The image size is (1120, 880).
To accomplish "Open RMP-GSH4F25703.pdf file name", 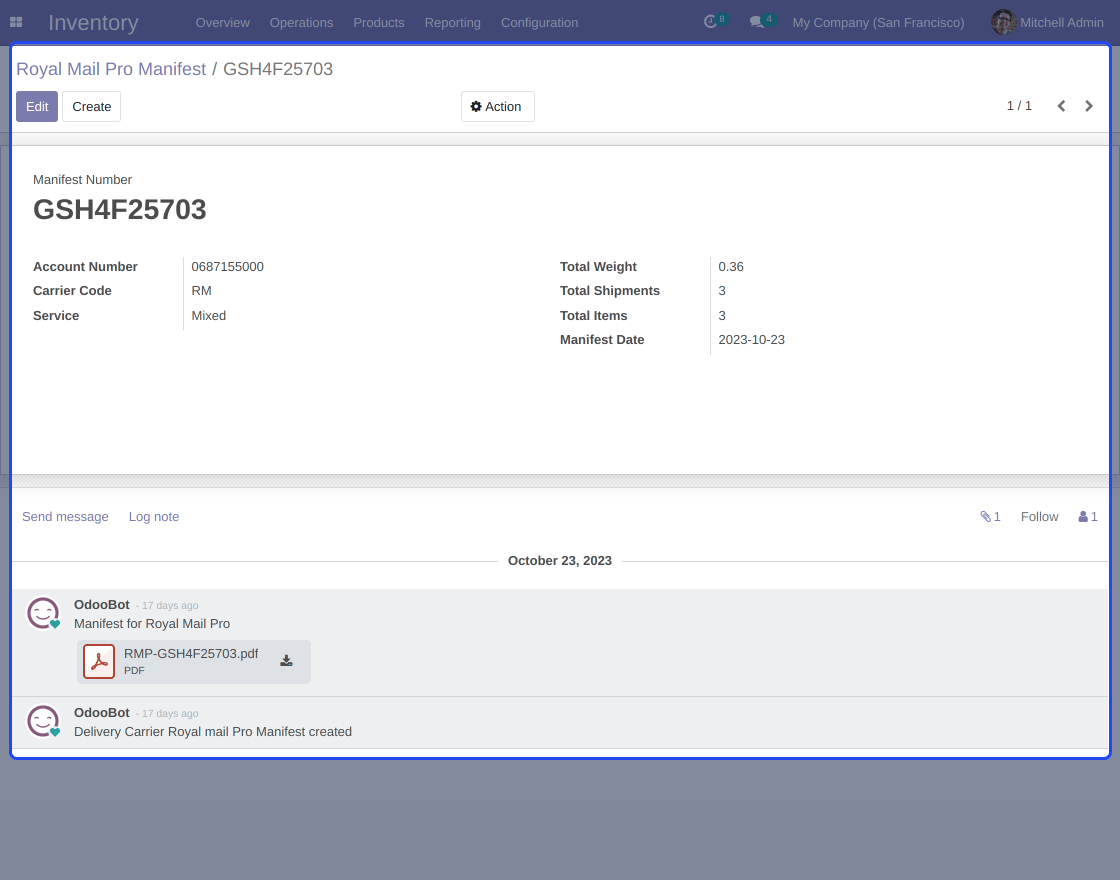I will 191,654.
